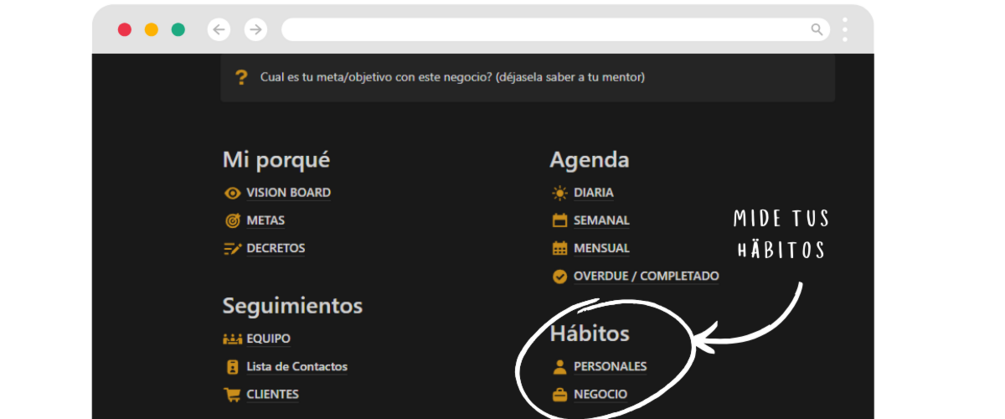Click the contact-card icon beside Lista de Contactos

tap(233, 367)
